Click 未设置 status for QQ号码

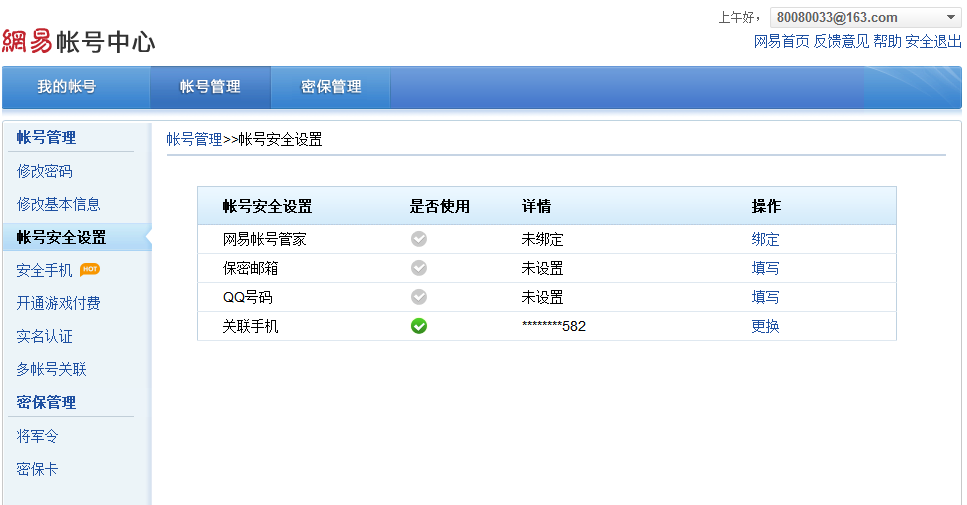pyautogui.click(x=542, y=297)
